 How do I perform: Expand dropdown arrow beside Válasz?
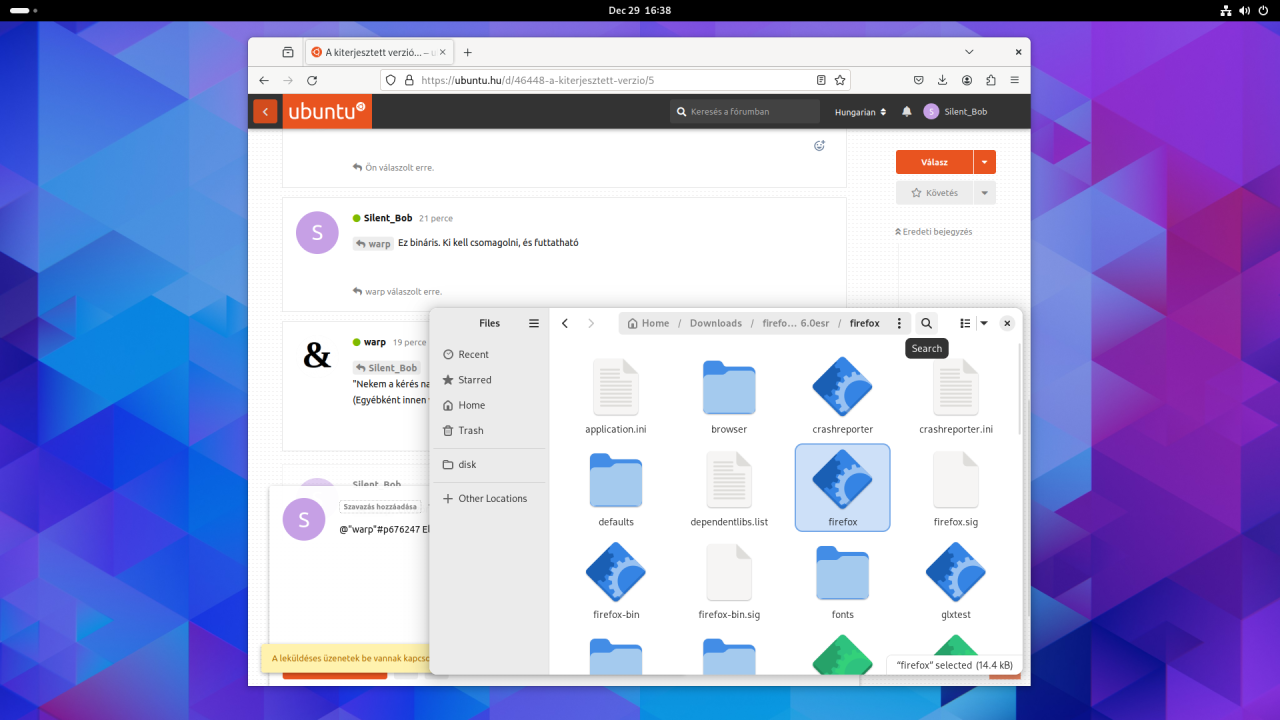(985, 162)
